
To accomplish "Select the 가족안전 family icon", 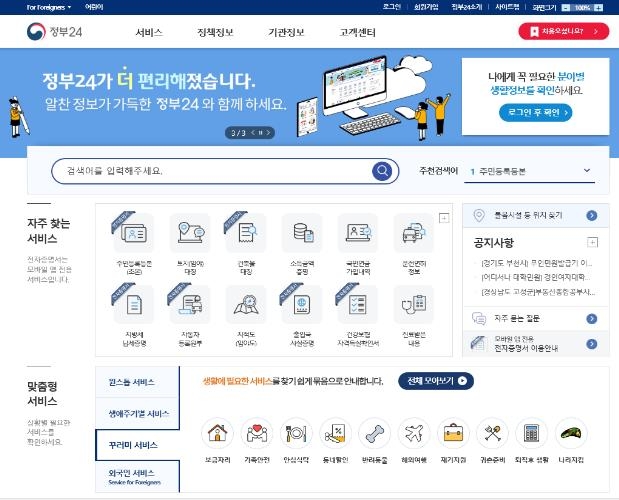I will tap(257, 433).
